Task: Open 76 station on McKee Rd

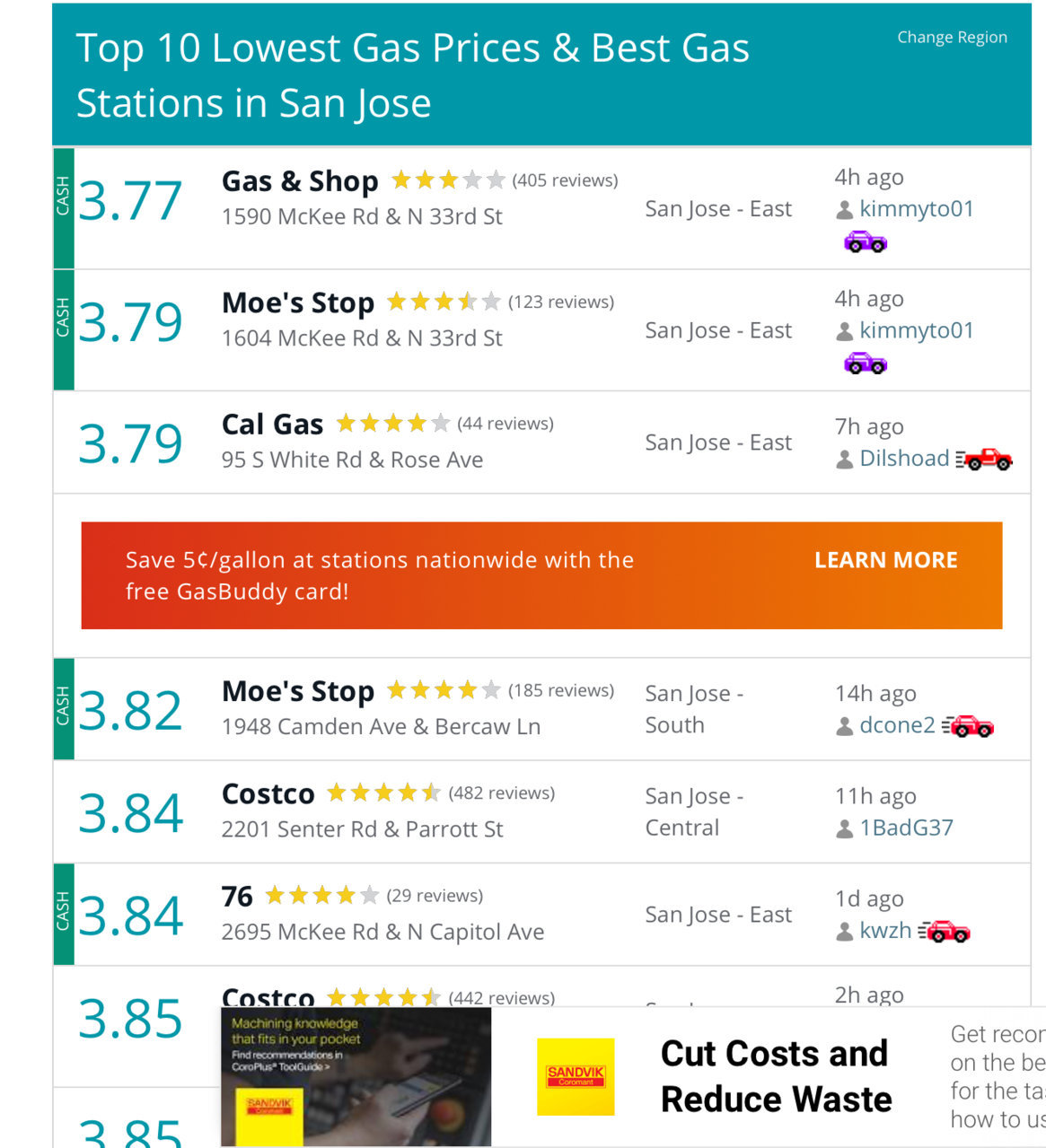Action: pyautogui.click(x=237, y=896)
